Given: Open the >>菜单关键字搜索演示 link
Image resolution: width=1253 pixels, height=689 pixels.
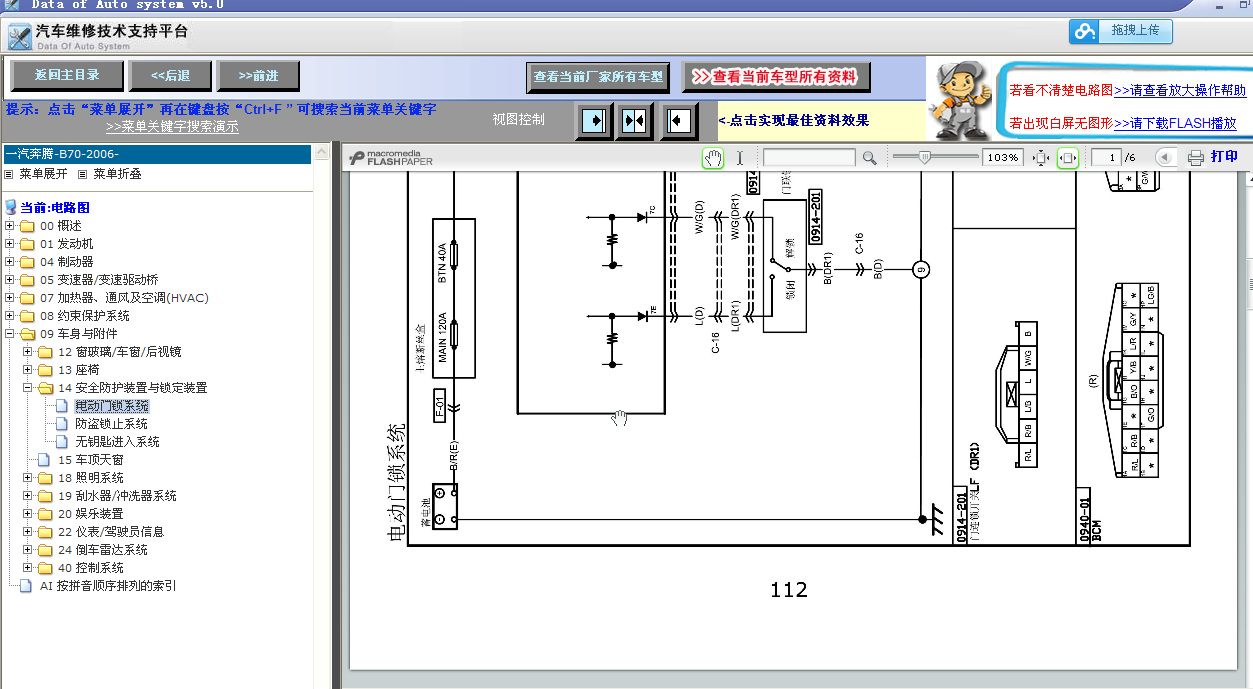Looking at the screenshot, I should tap(172, 127).
